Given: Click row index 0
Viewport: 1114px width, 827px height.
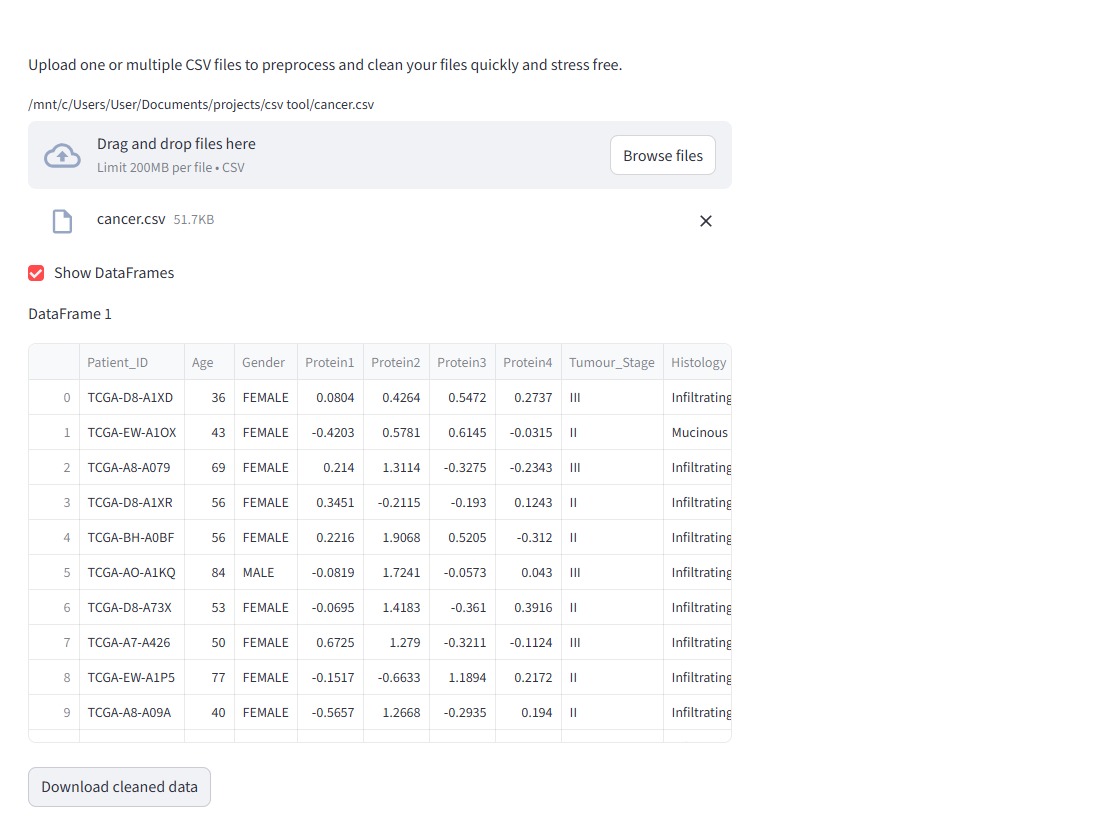Looking at the screenshot, I should click(x=54, y=397).
